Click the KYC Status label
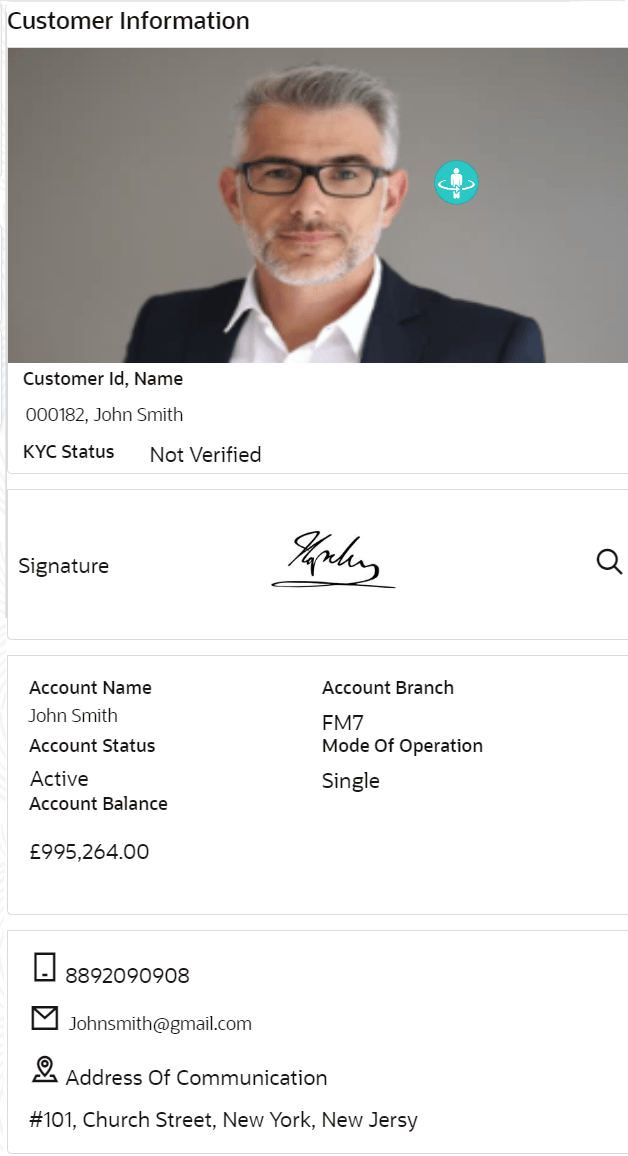This screenshot has height=1156, width=628. coord(68,452)
